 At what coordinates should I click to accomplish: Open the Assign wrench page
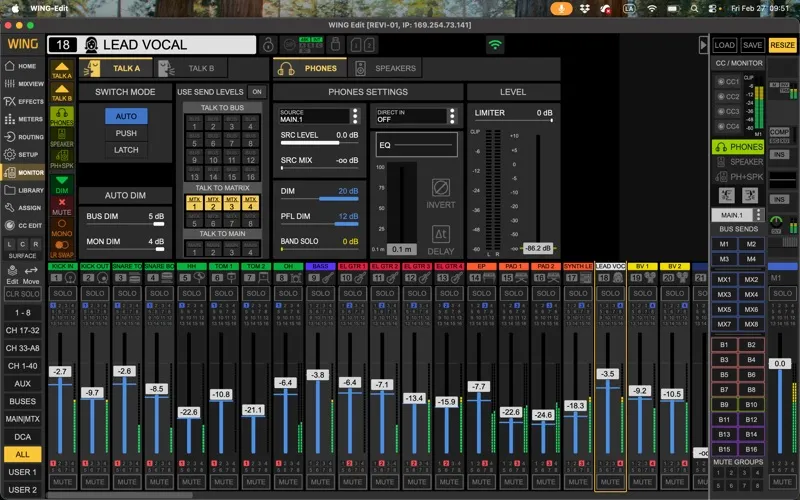(23, 208)
